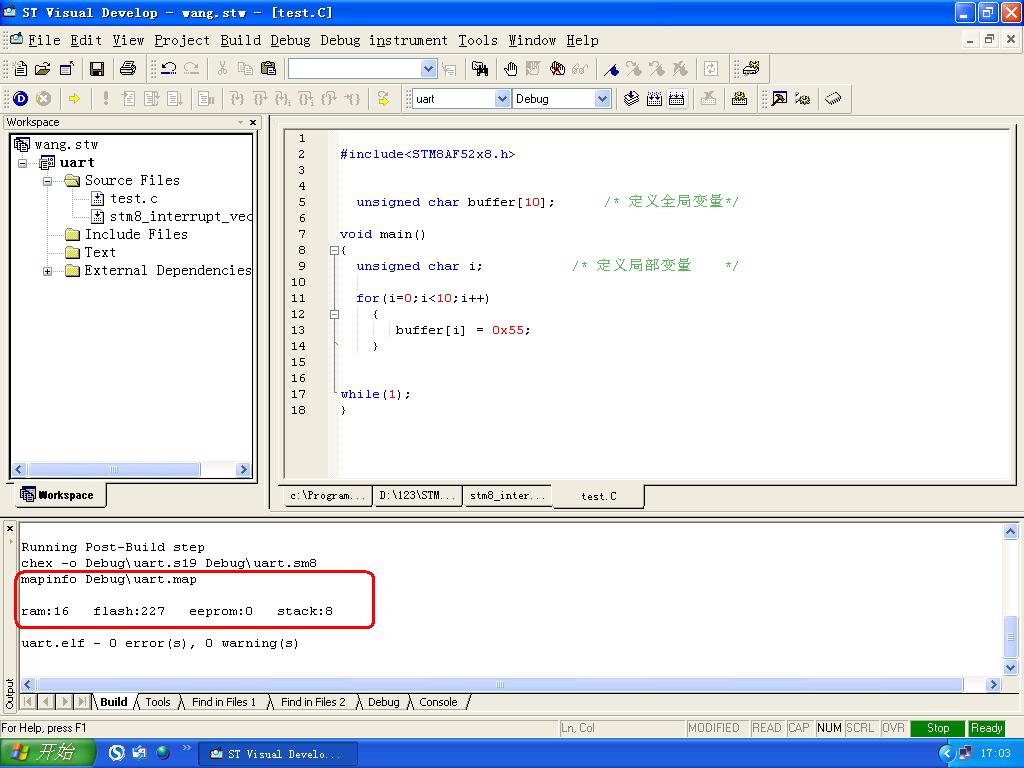Open the Programmer chip icon

(833, 99)
